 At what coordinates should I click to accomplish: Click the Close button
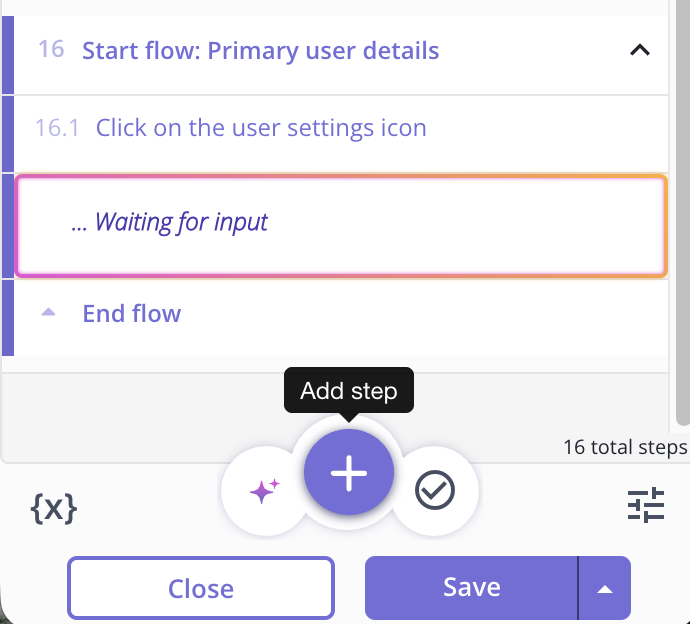point(201,588)
